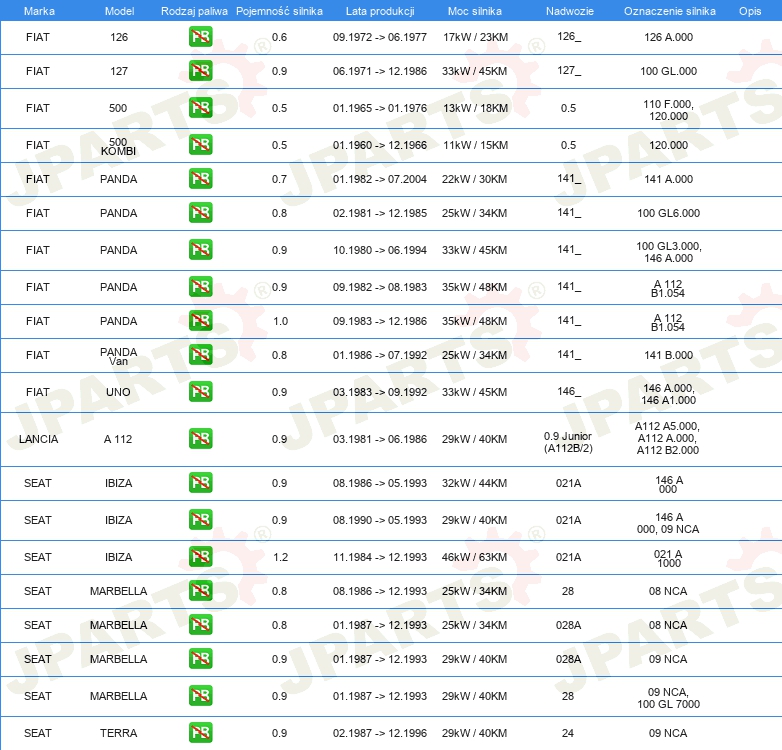Click the fuel icon in the PANDA 0.7 row
Viewport: 782px width, 750px height.
(200, 179)
